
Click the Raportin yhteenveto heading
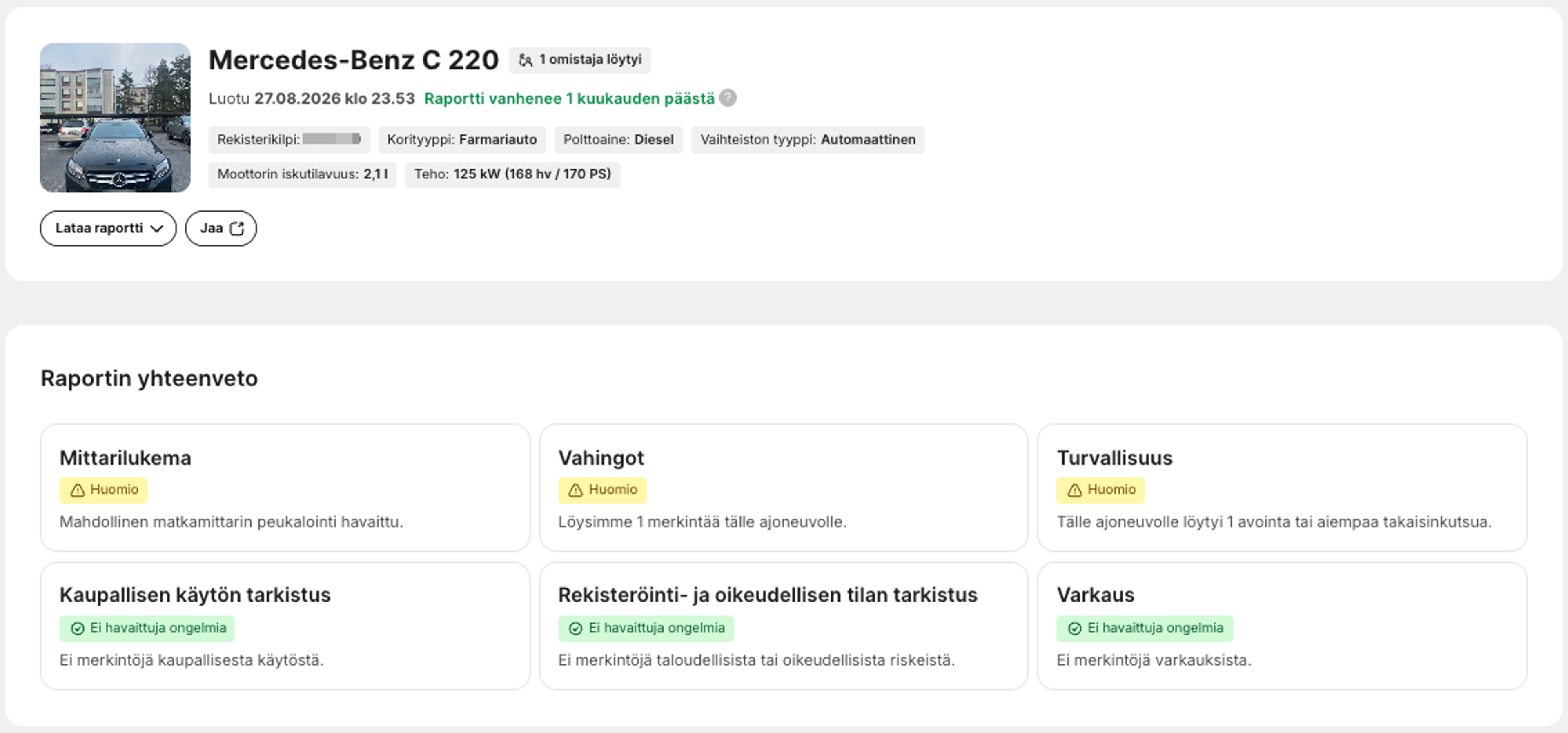(149, 379)
